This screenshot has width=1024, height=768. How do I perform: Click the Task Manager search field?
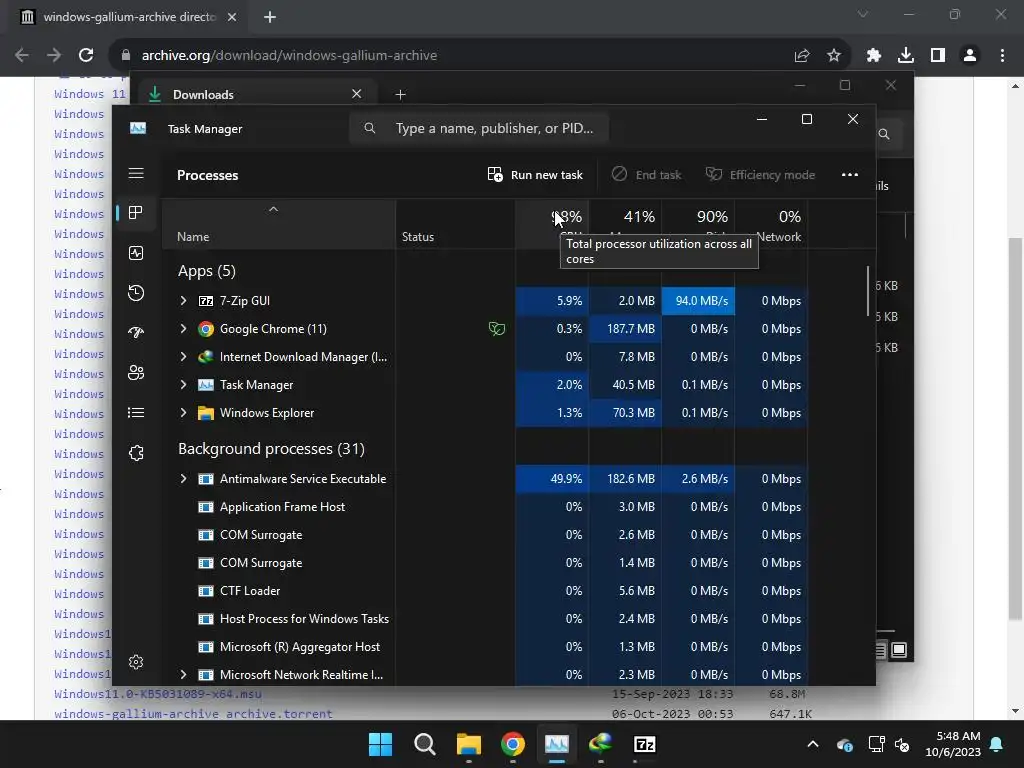pos(479,129)
